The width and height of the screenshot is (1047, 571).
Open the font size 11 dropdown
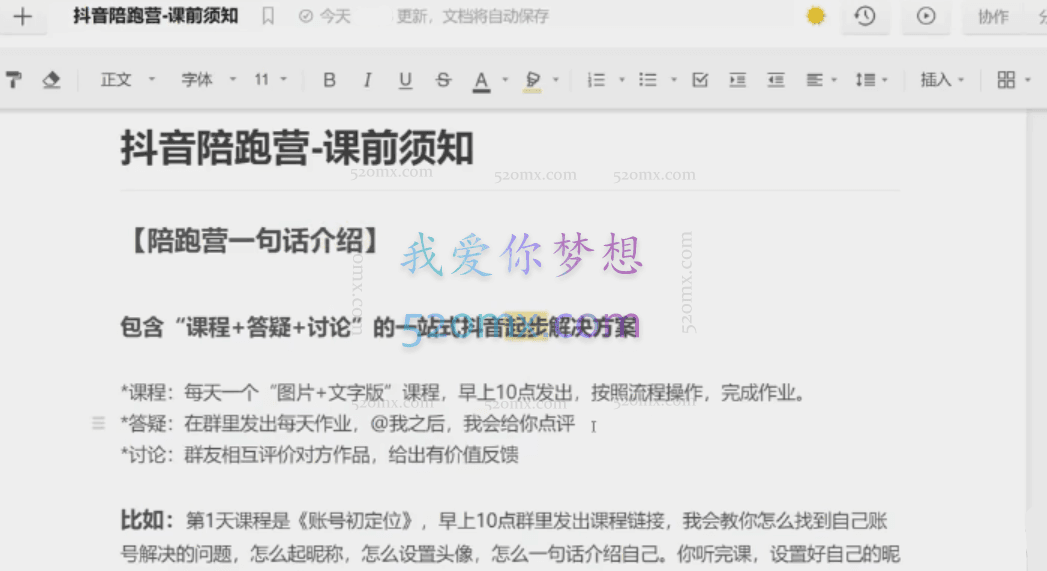[270, 80]
